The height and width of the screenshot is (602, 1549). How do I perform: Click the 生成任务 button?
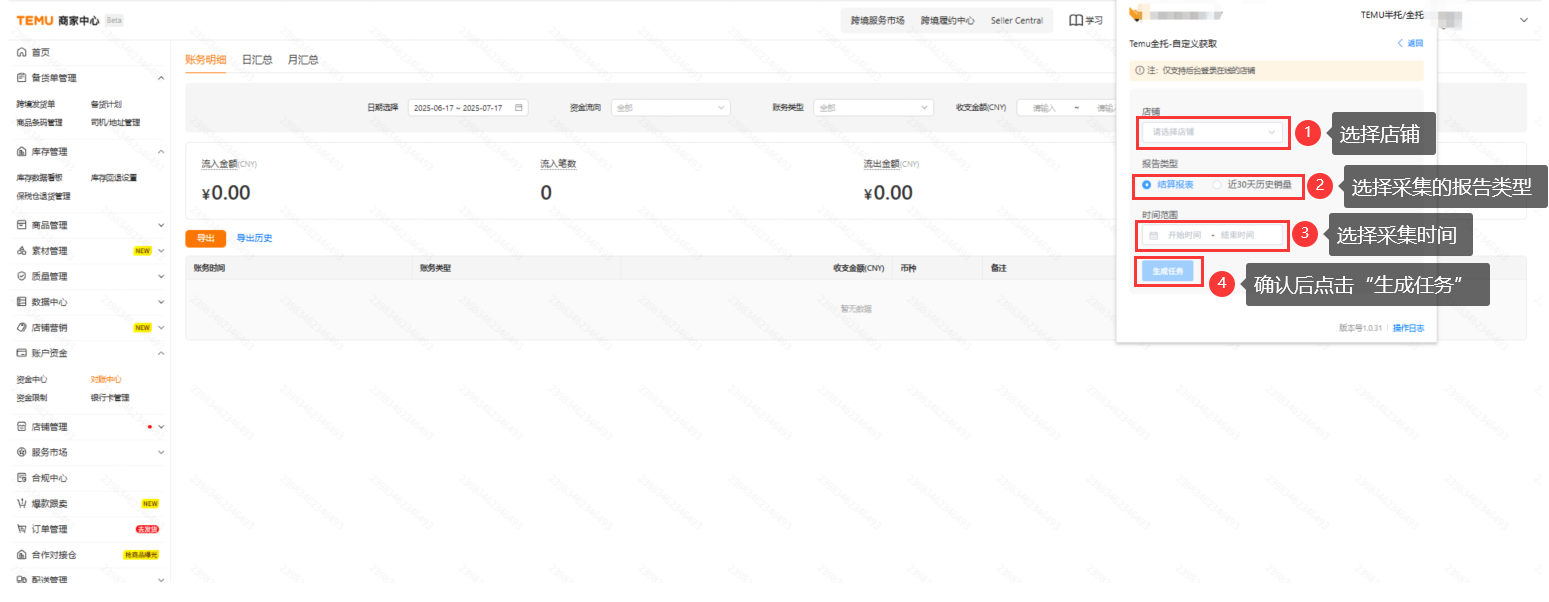pyautogui.click(x=1167, y=271)
